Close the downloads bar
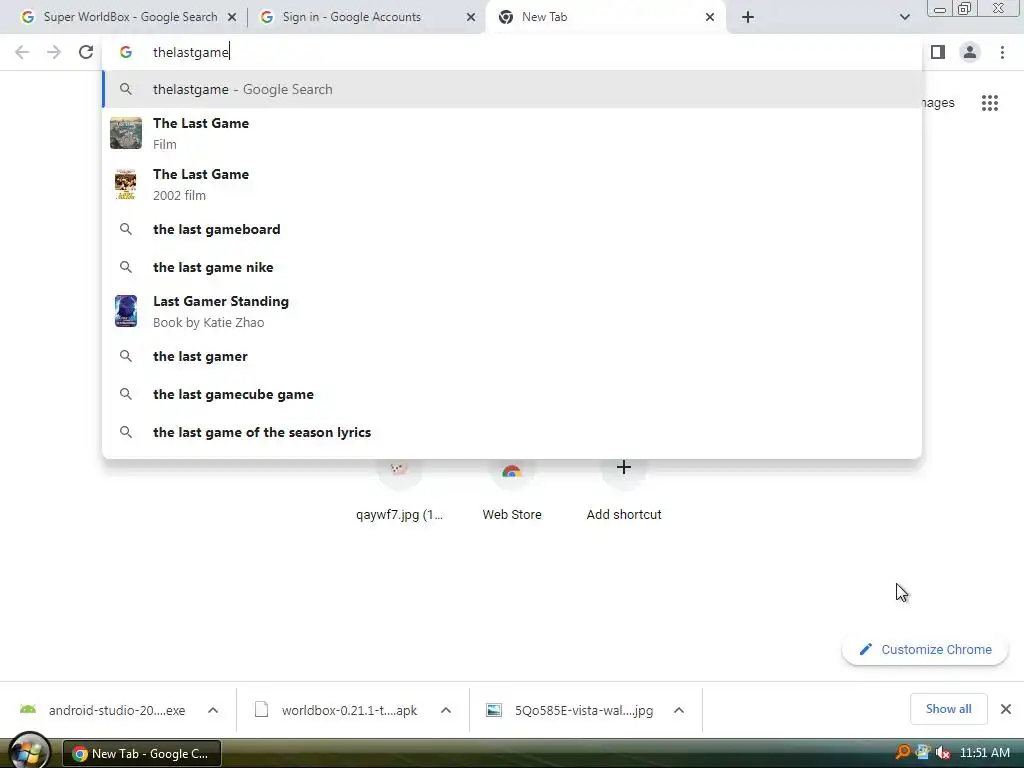This screenshot has width=1024, height=768. tap(1006, 709)
